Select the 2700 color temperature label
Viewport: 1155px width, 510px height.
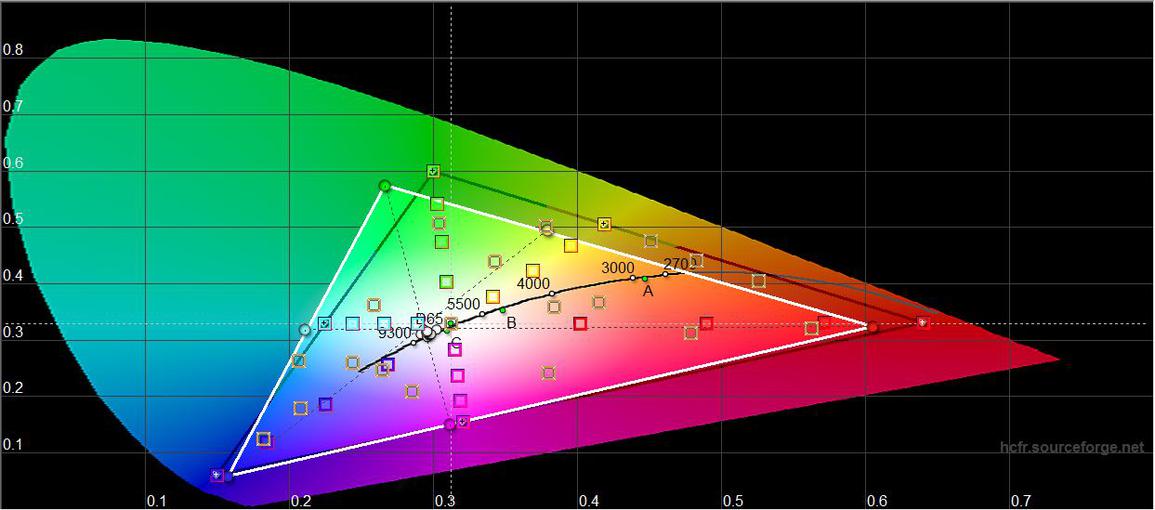677,264
